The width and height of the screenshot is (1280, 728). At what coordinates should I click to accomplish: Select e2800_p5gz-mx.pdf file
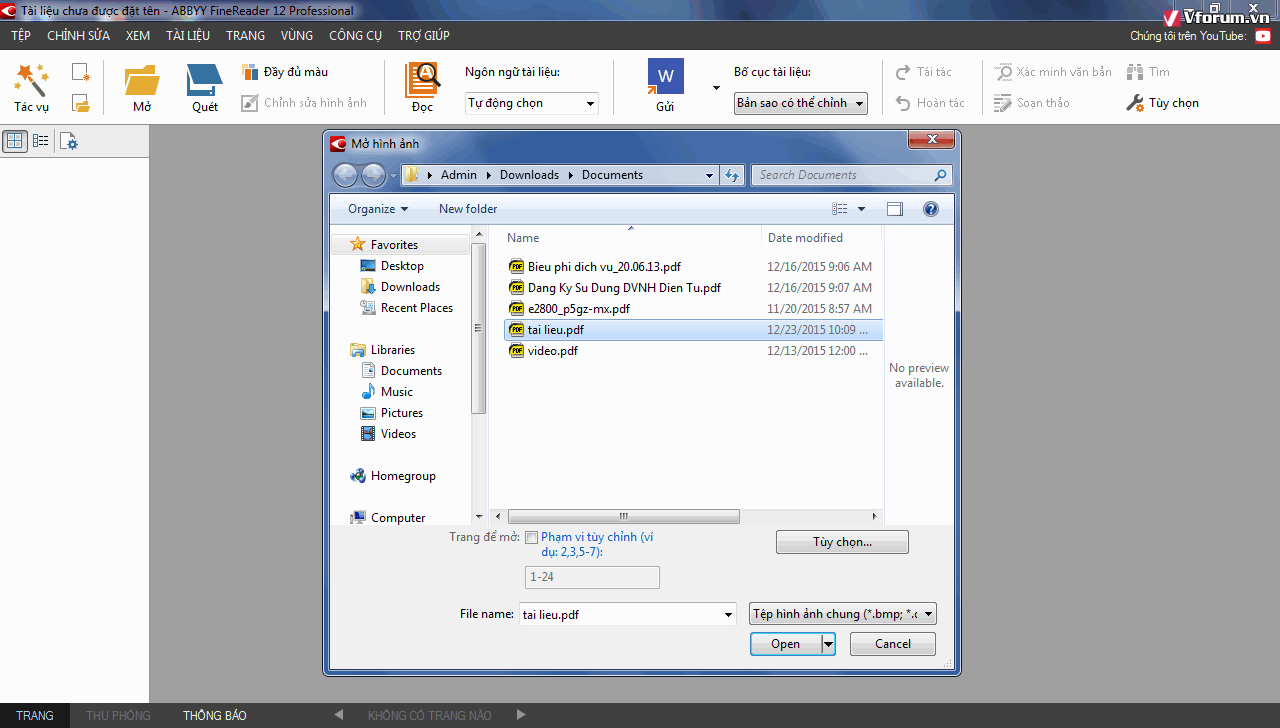578,309
